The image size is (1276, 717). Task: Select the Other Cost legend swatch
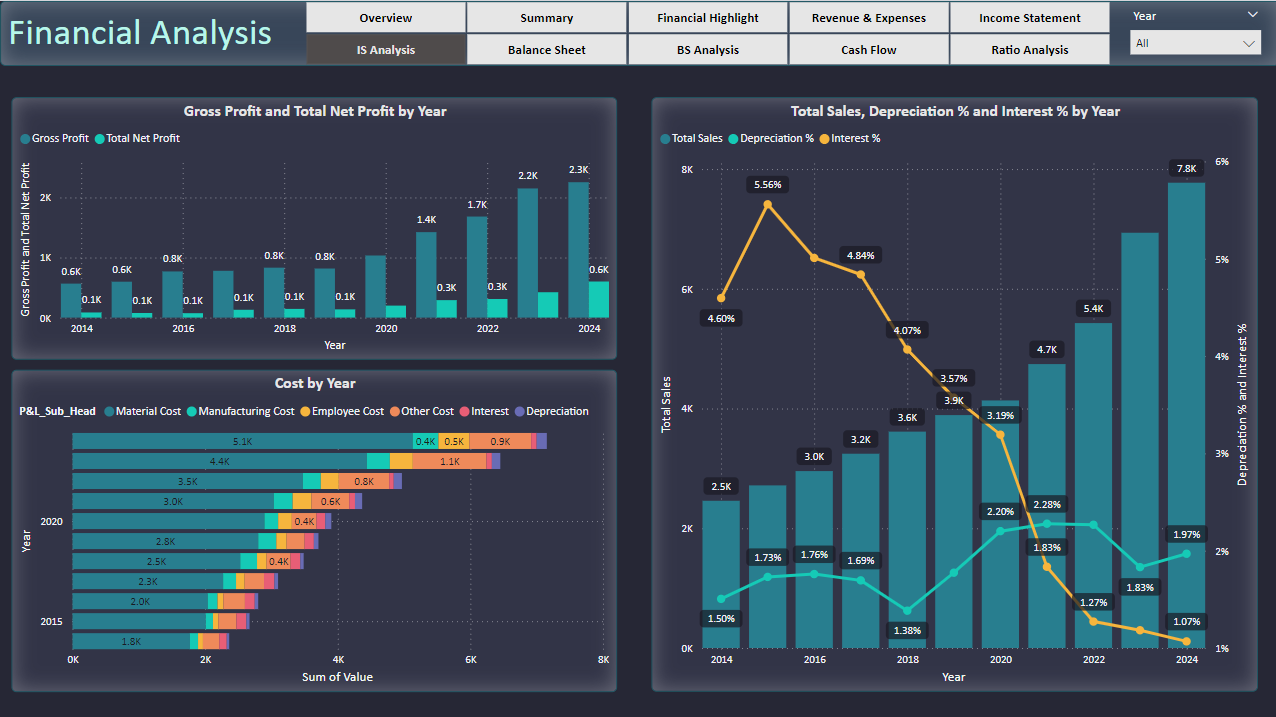(395, 412)
